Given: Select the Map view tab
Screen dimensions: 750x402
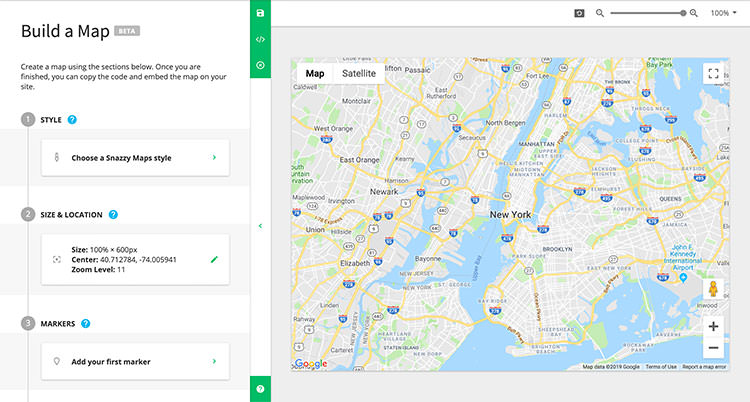Looking at the screenshot, I should click(315, 73).
